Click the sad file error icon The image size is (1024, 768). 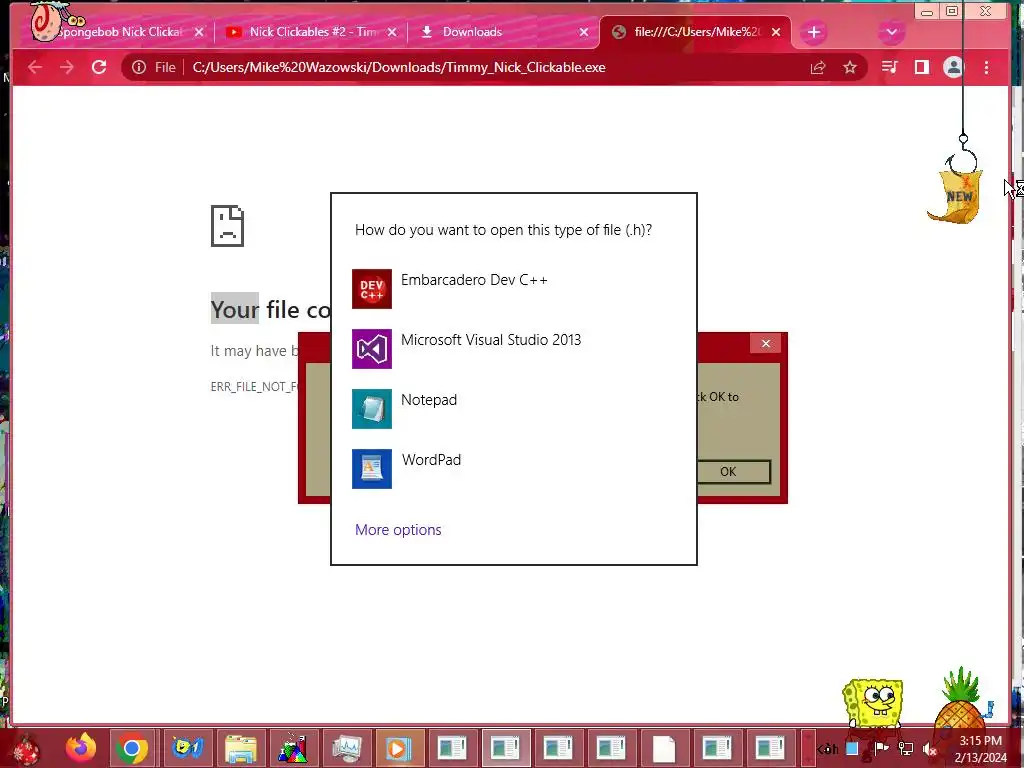pyautogui.click(x=227, y=226)
